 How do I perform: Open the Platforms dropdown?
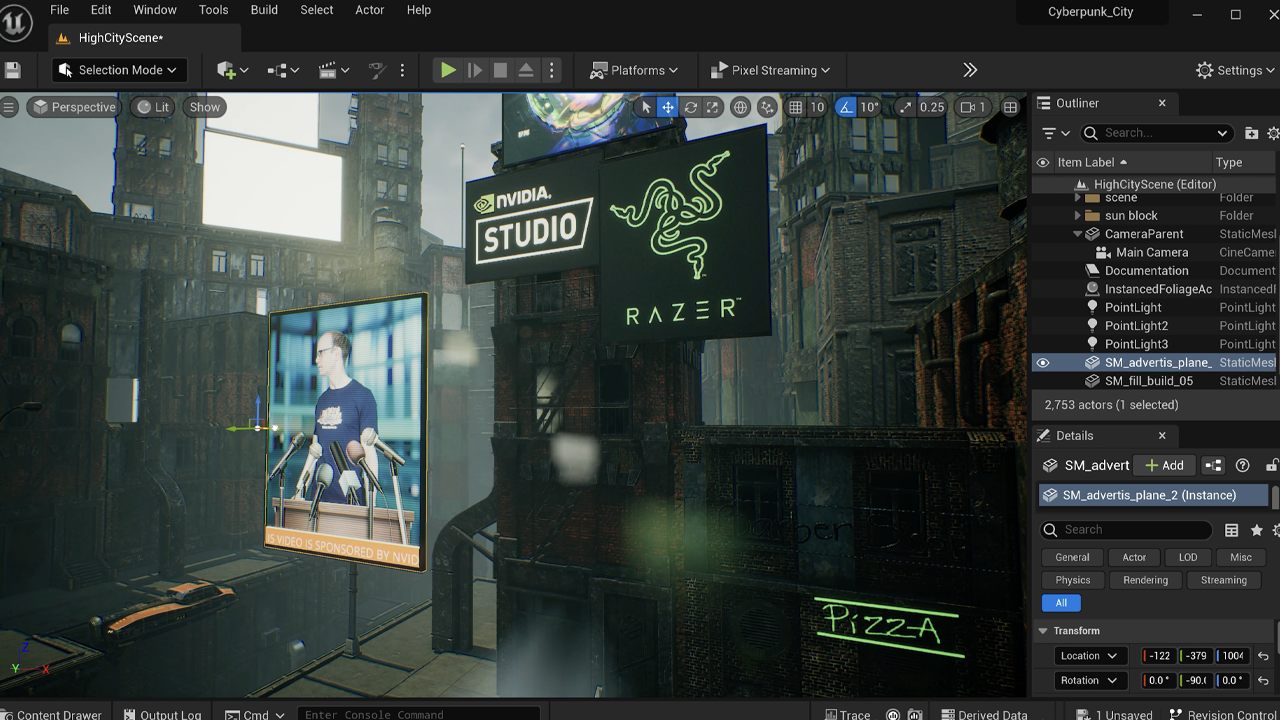click(634, 70)
